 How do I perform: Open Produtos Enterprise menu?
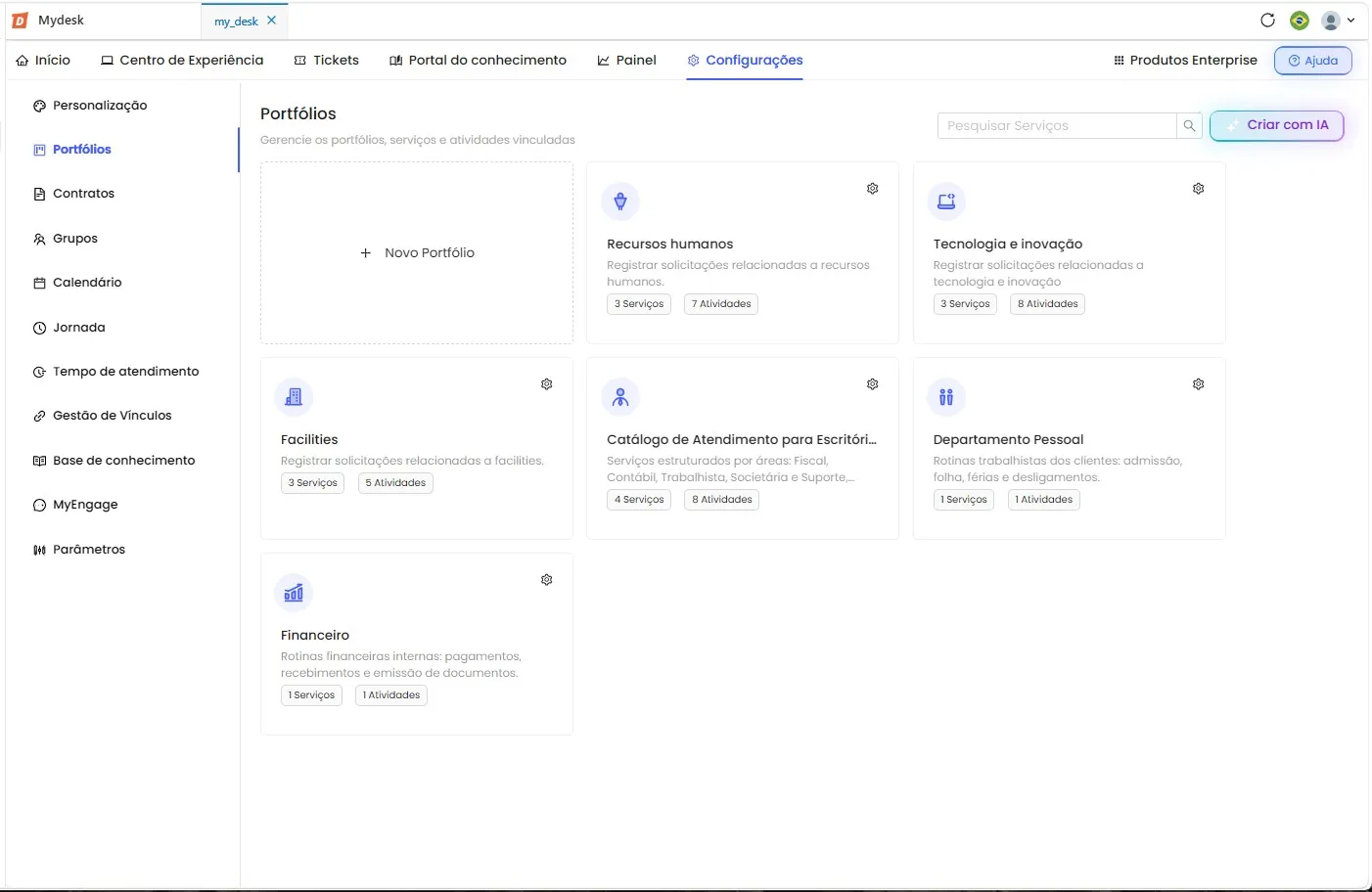tap(1185, 61)
